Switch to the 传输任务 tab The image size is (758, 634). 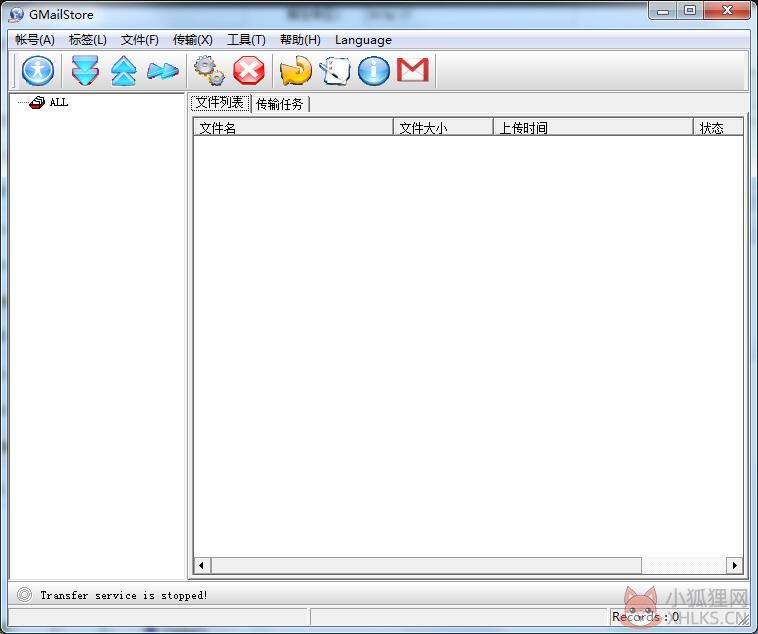(280, 104)
